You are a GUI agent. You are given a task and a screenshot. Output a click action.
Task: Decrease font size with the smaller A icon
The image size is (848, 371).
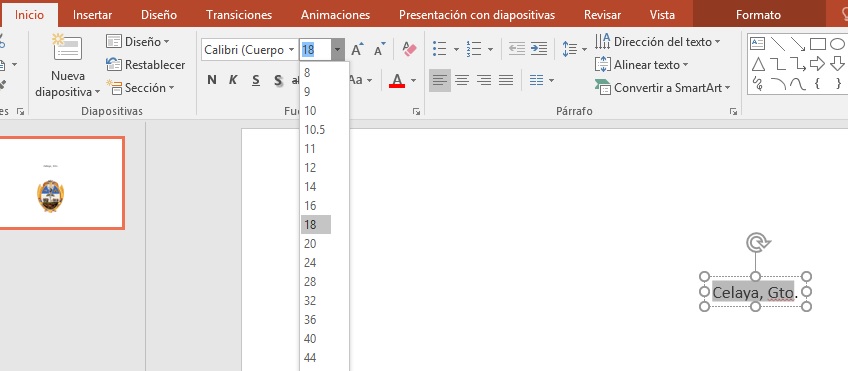(x=380, y=50)
